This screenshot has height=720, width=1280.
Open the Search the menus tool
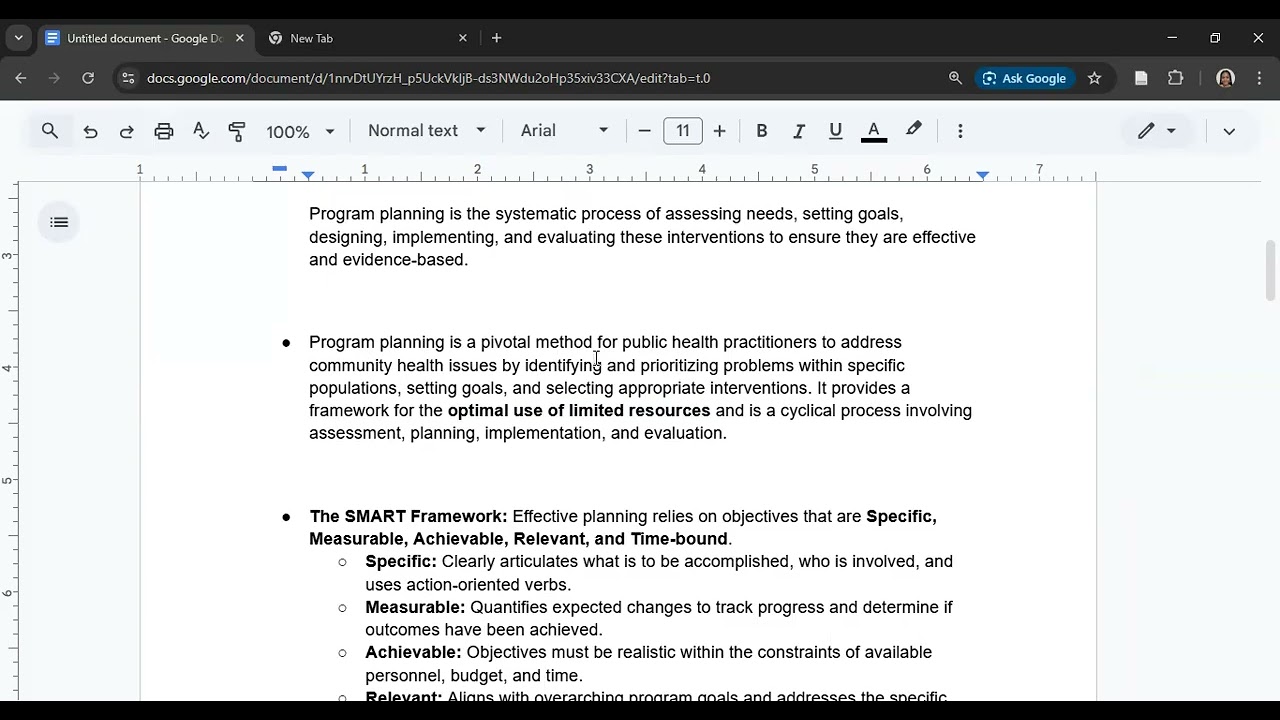(x=50, y=131)
